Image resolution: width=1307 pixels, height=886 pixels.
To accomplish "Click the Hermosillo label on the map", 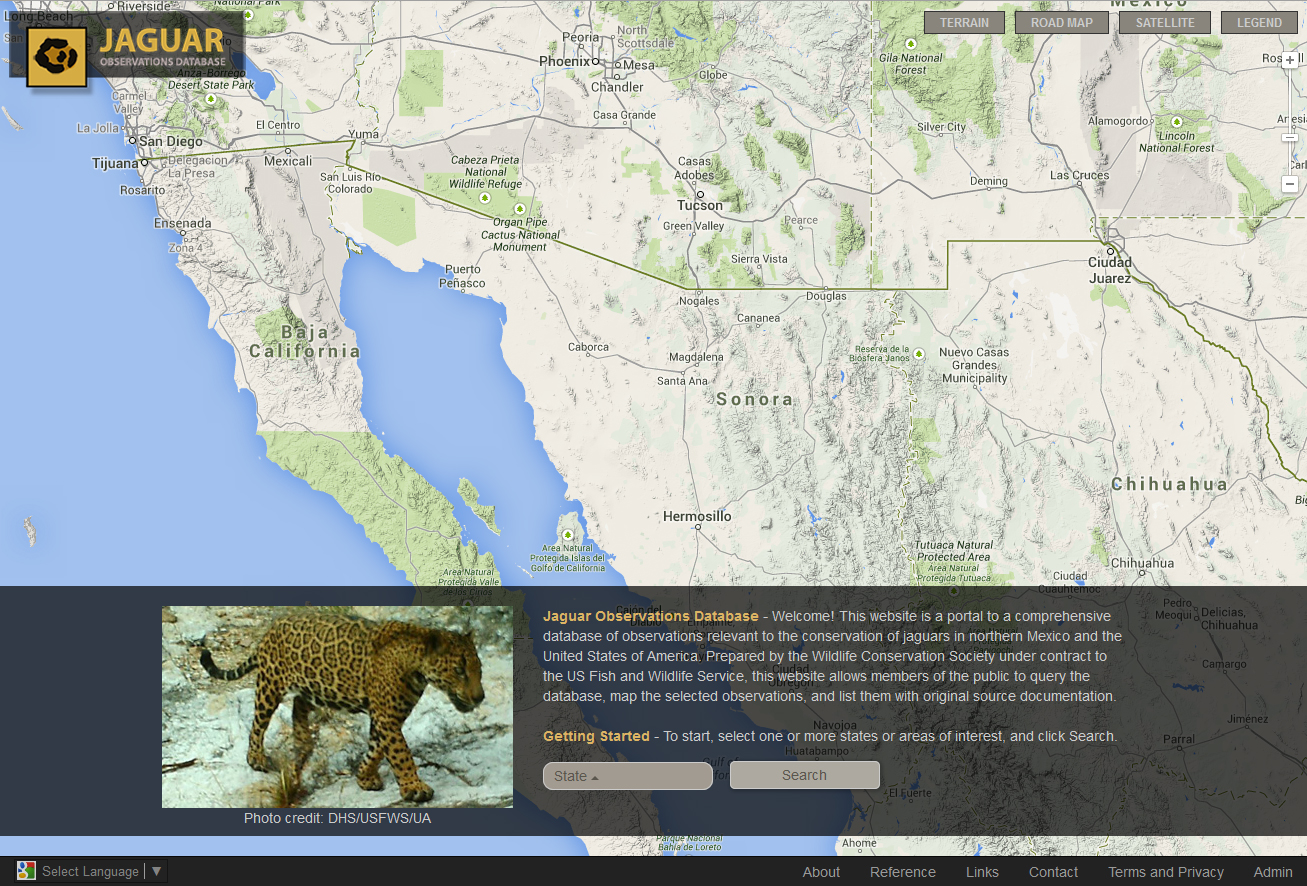I will [x=697, y=517].
